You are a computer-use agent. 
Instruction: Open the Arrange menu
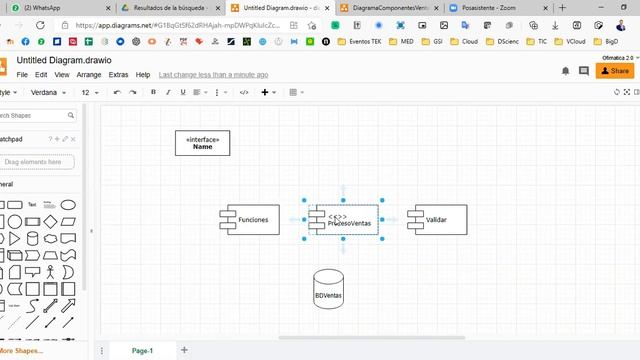pyautogui.click(x=89, y=75)
